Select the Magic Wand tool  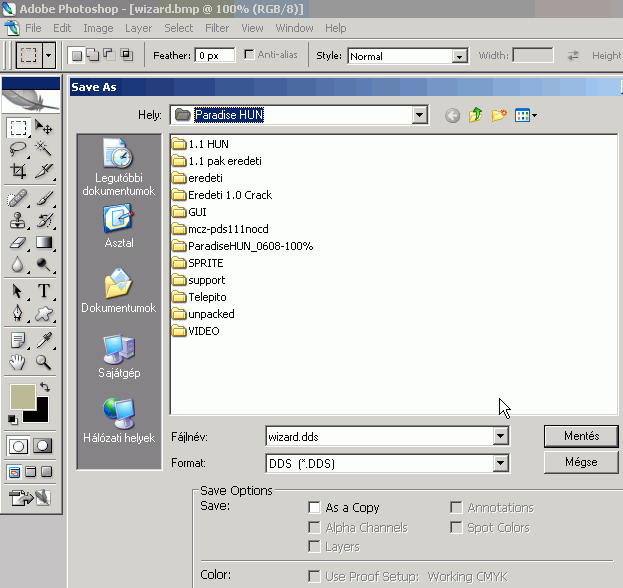(x=44, y=149)
